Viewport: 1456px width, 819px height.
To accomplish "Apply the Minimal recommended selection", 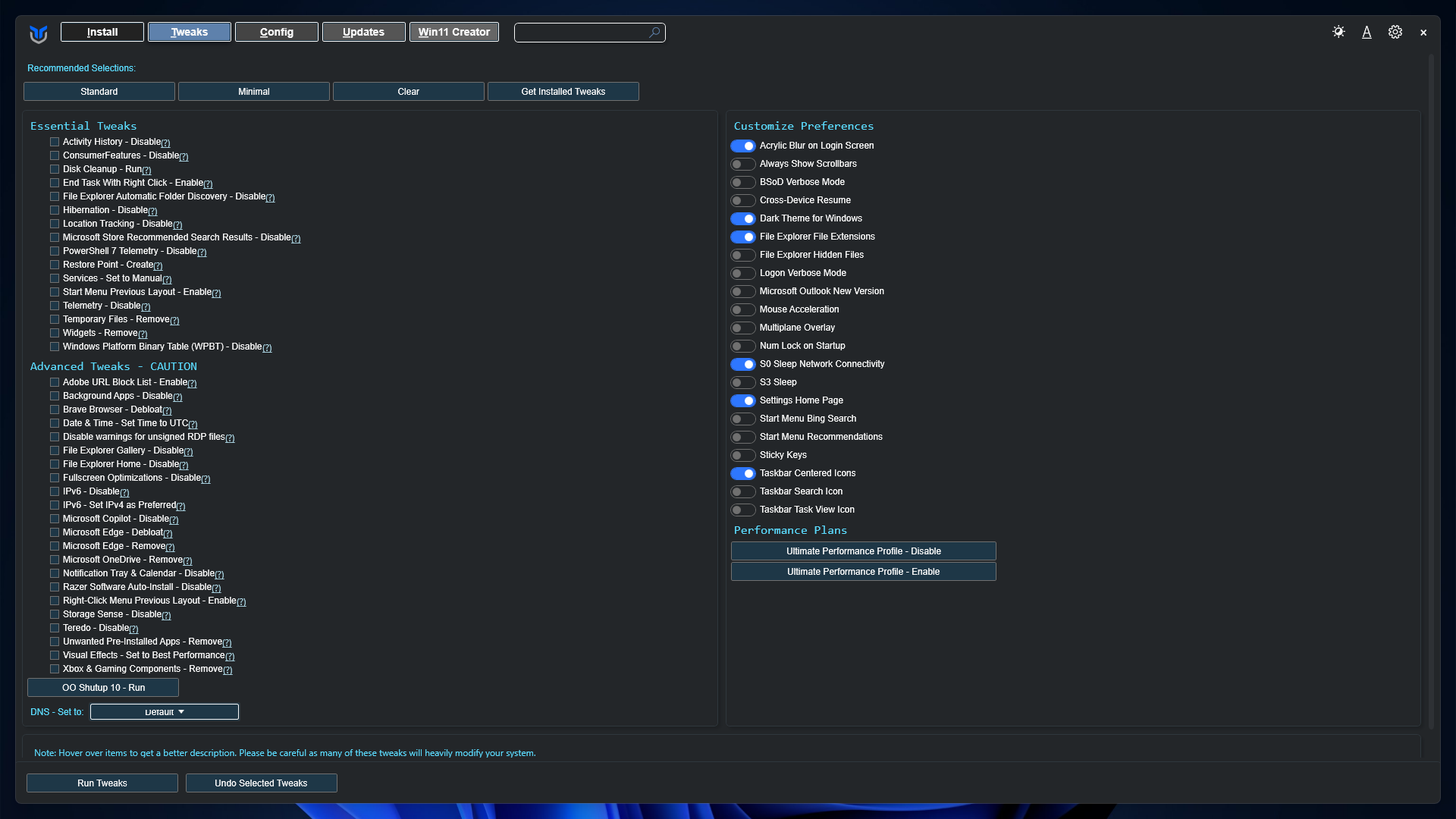I will 254,92.
